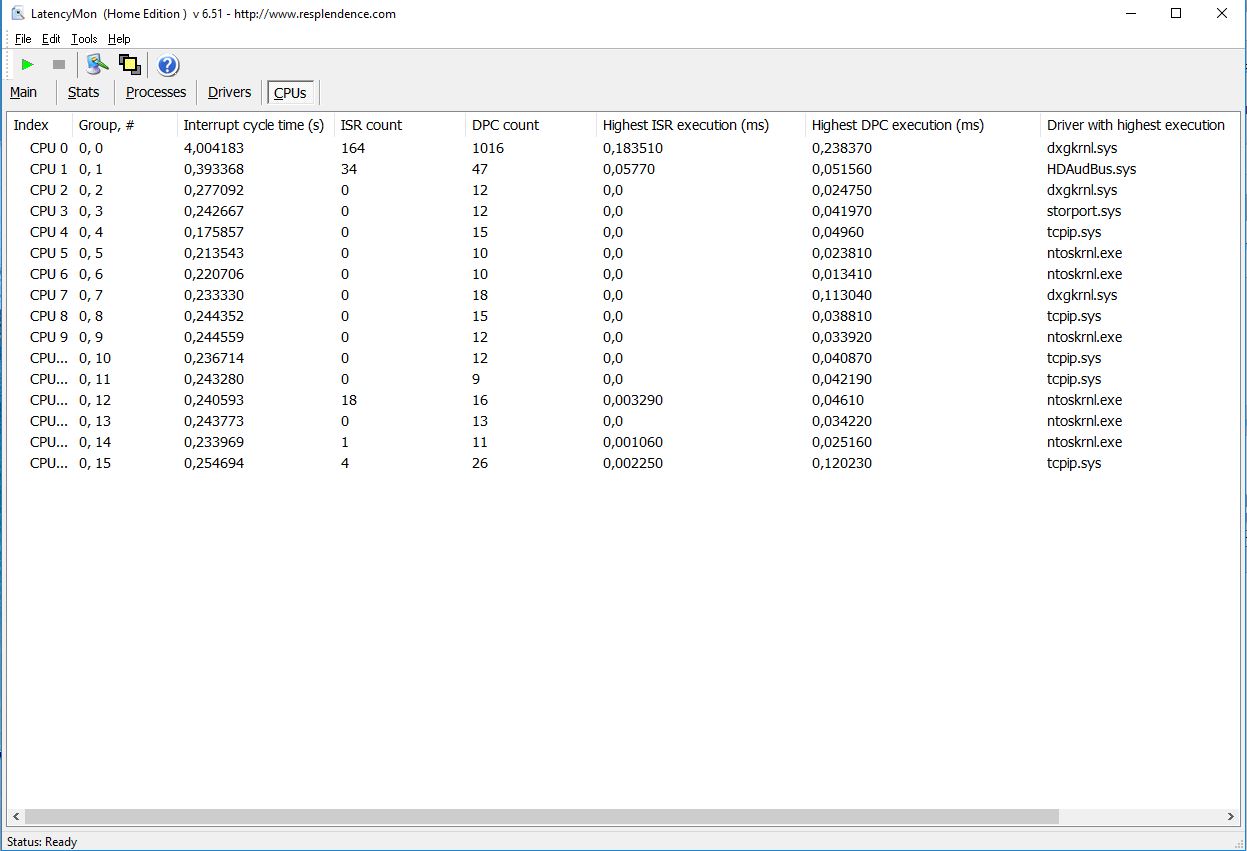Open the File menu

[23, 39]
